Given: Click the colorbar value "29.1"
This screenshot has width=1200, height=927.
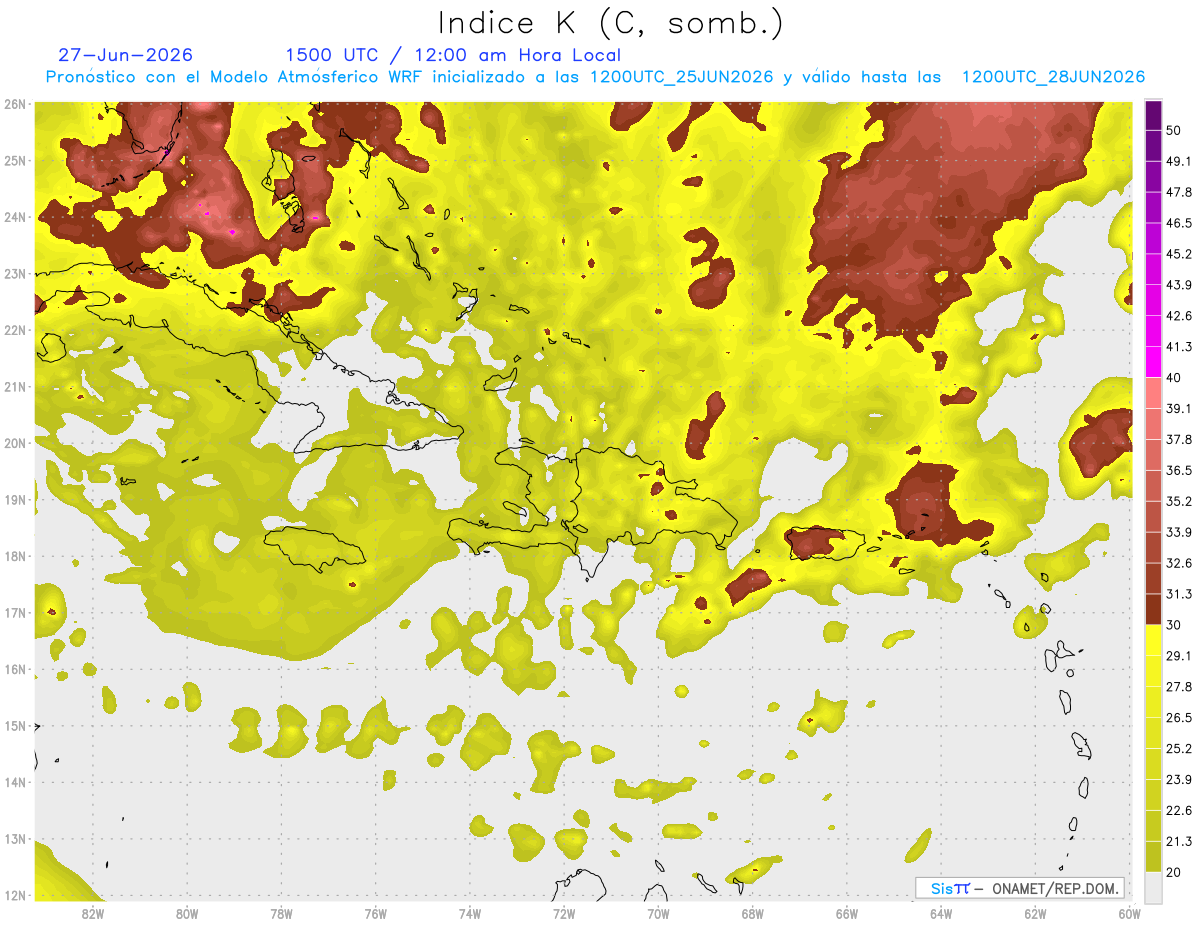Looking at the screenshot, I should (1179, 655).
